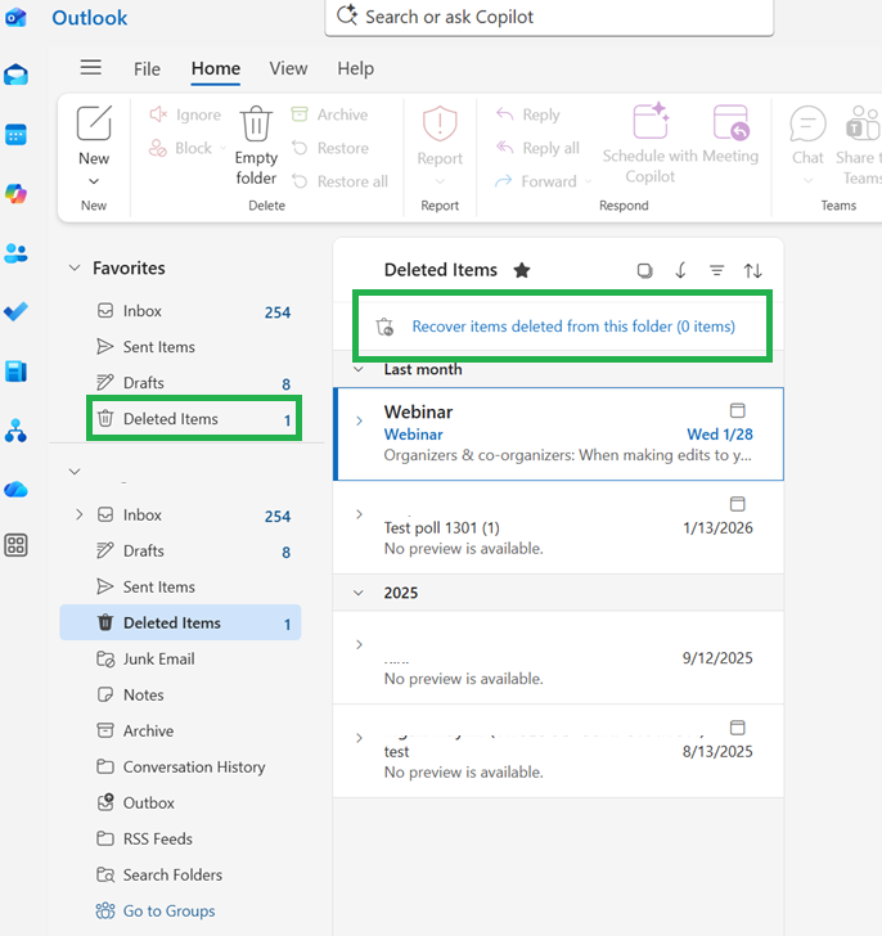Click Block in the ribbon

click(181, 147)
